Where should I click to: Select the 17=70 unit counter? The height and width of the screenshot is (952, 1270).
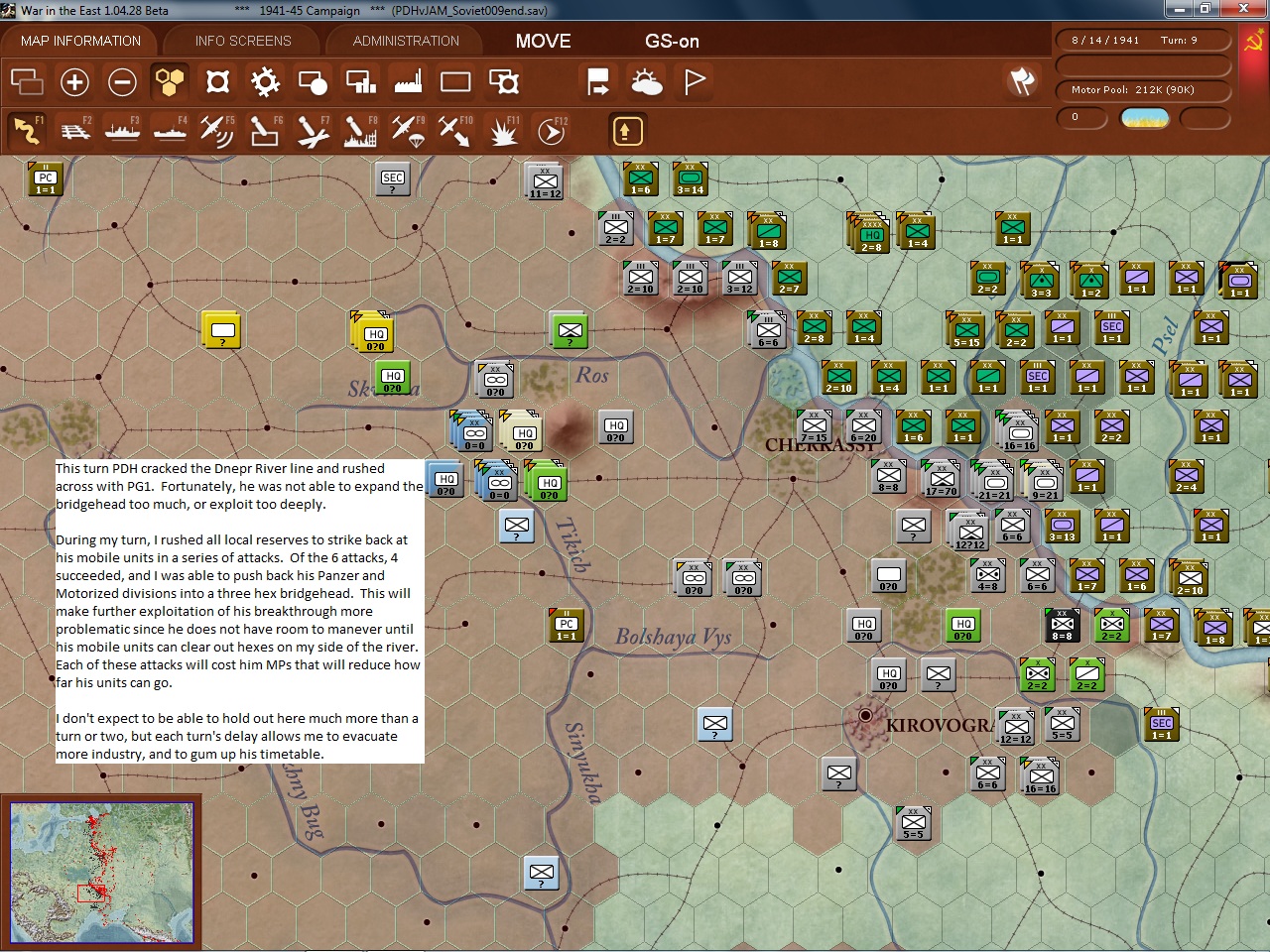[x=940, y=478]
